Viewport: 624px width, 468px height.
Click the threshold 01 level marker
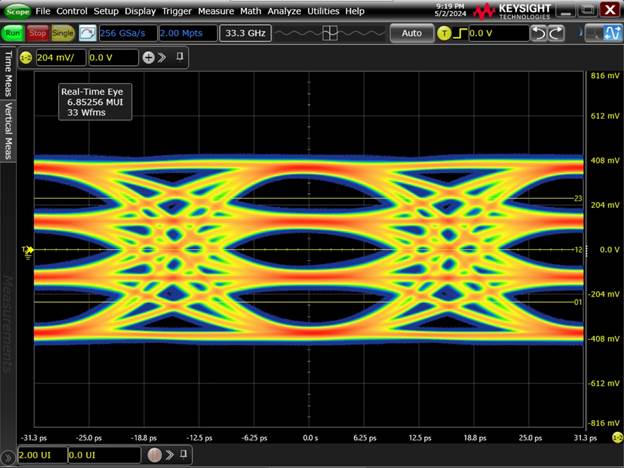[x=578, y=302]
